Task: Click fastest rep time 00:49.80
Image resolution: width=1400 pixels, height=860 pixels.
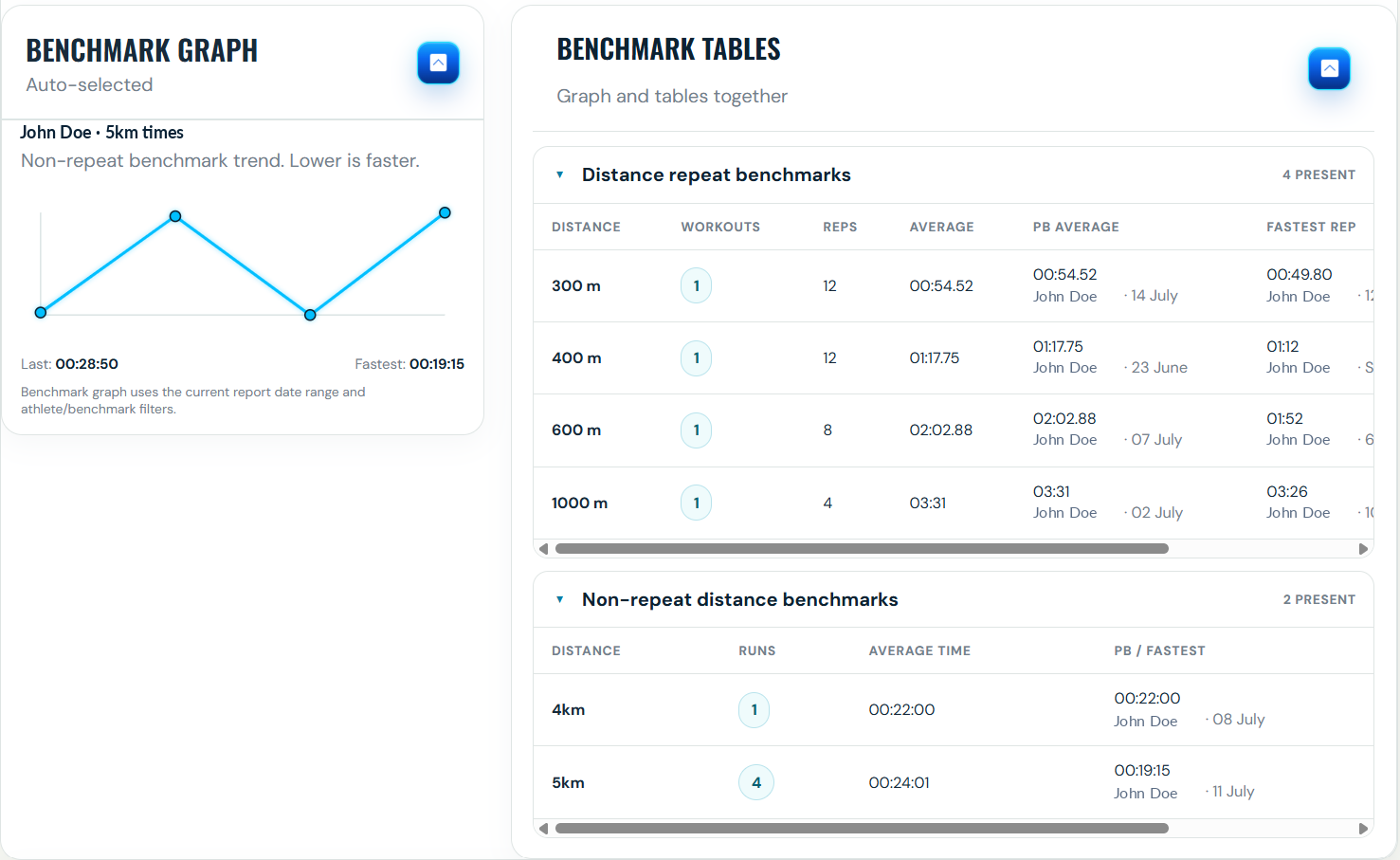Action: coord(1300,274)
